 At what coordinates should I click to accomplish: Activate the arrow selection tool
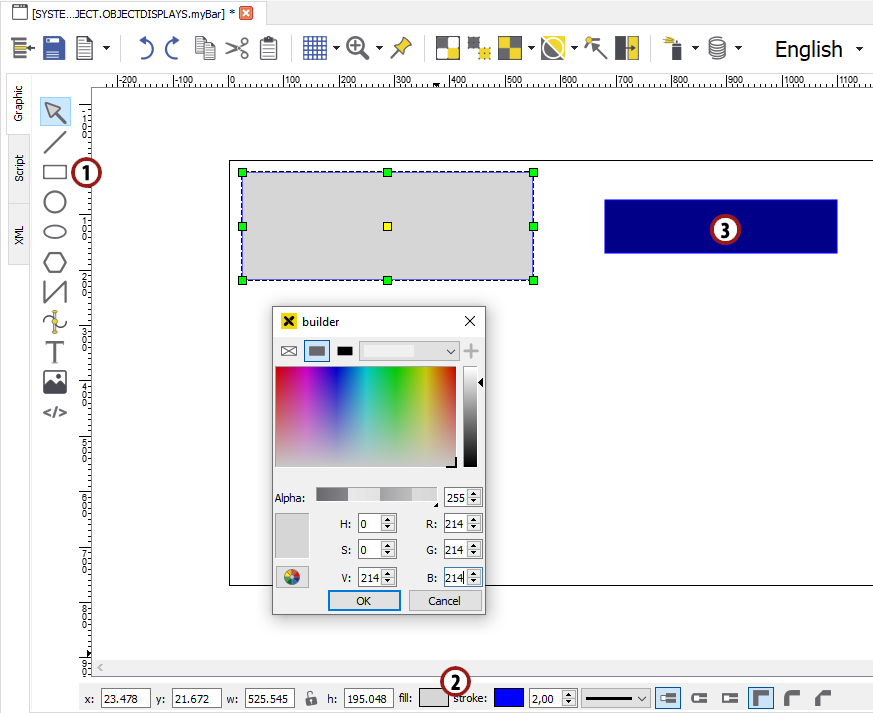coord(55,112)
